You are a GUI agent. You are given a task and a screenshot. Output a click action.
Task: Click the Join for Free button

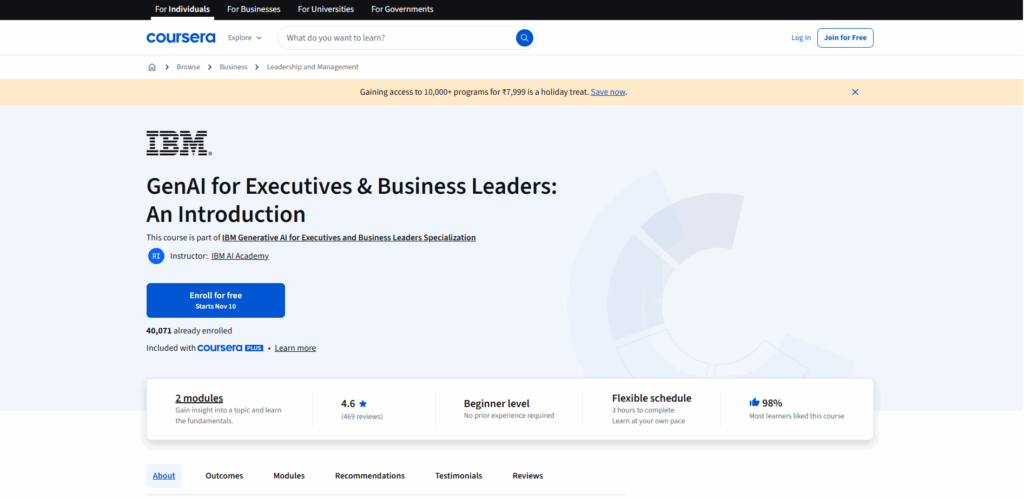coord(845,38)
